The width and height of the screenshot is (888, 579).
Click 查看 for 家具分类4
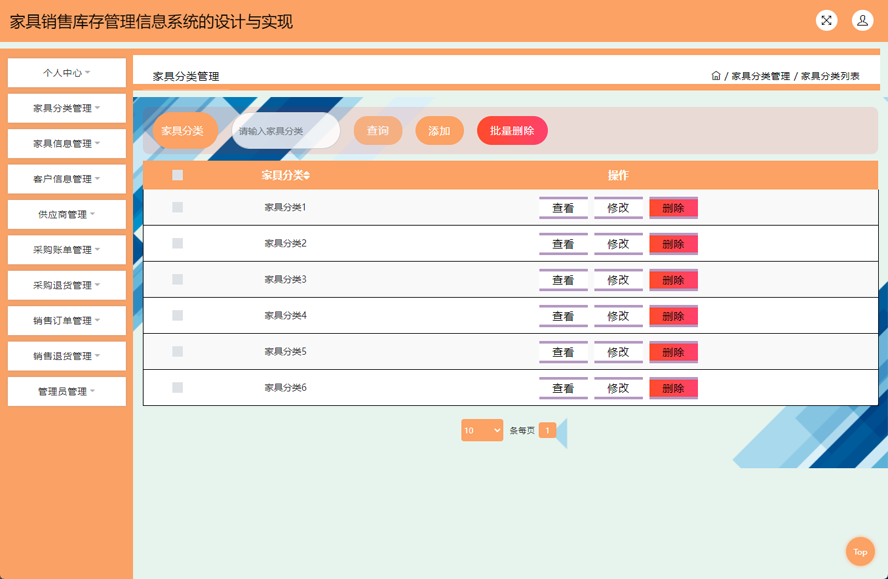click(563, 316)
